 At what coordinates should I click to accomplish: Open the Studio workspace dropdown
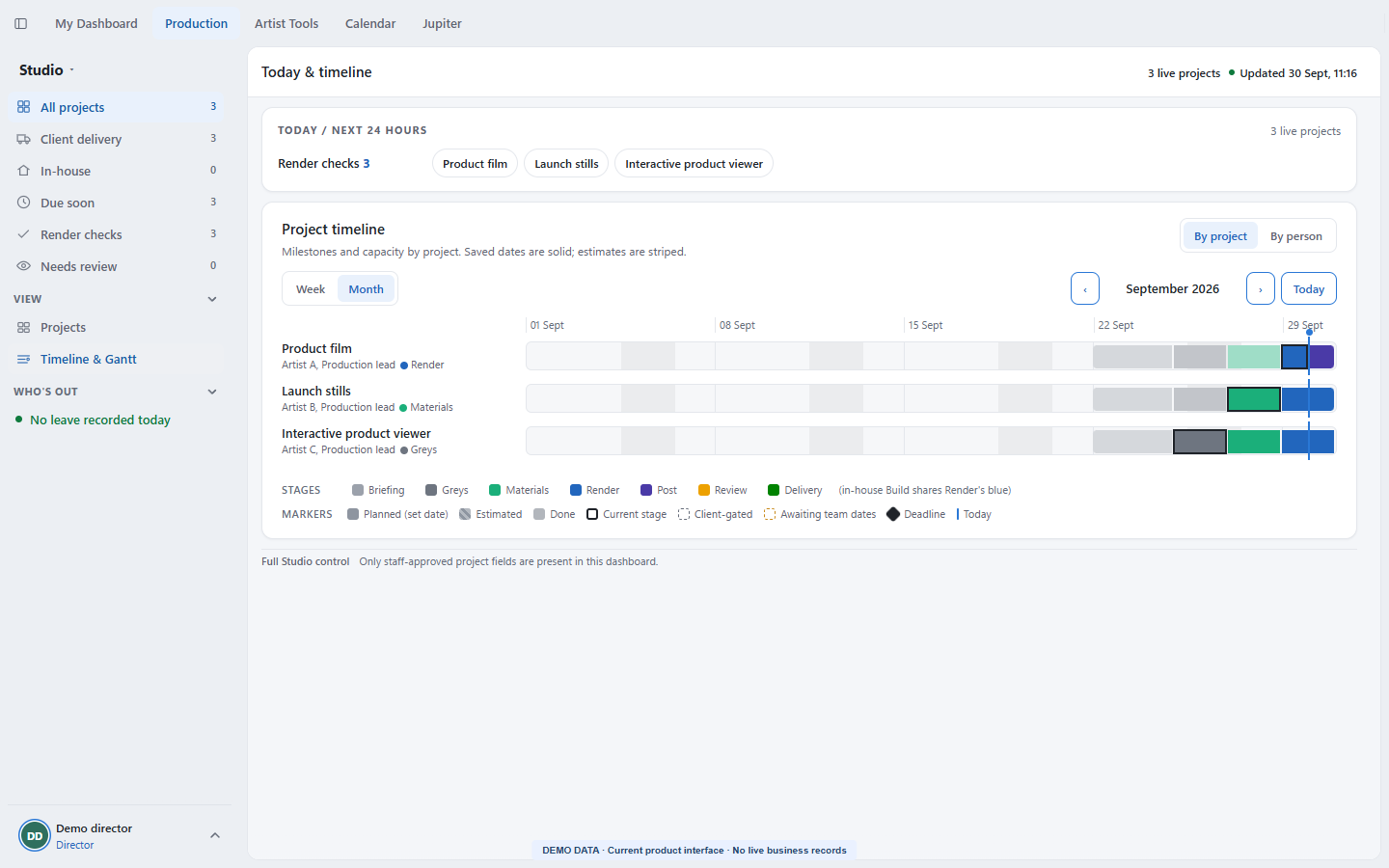tap(47, 69)
